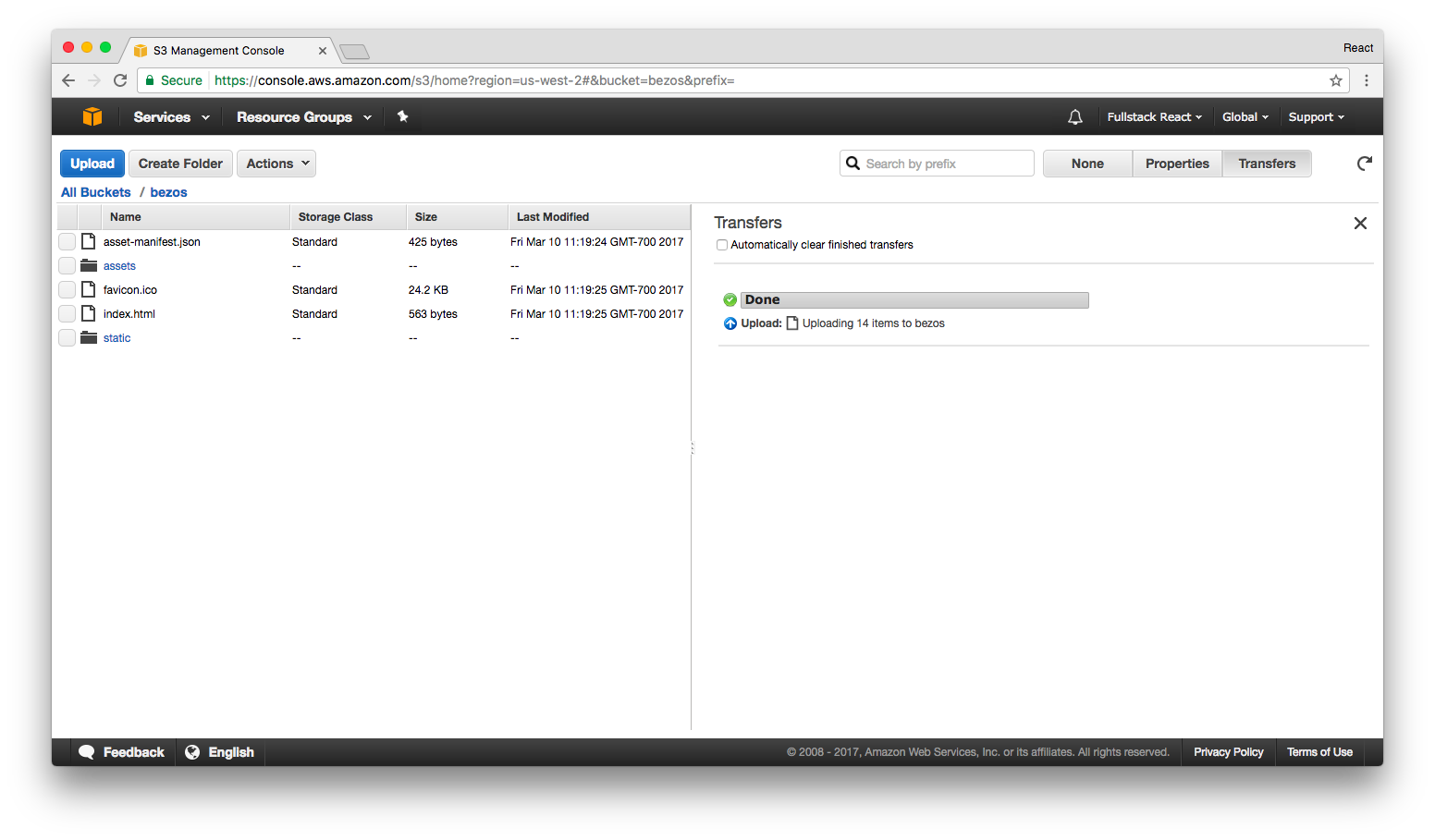Click the asset-manifest.json file name
The image size is (1435, 840).
tap(152, 242)
